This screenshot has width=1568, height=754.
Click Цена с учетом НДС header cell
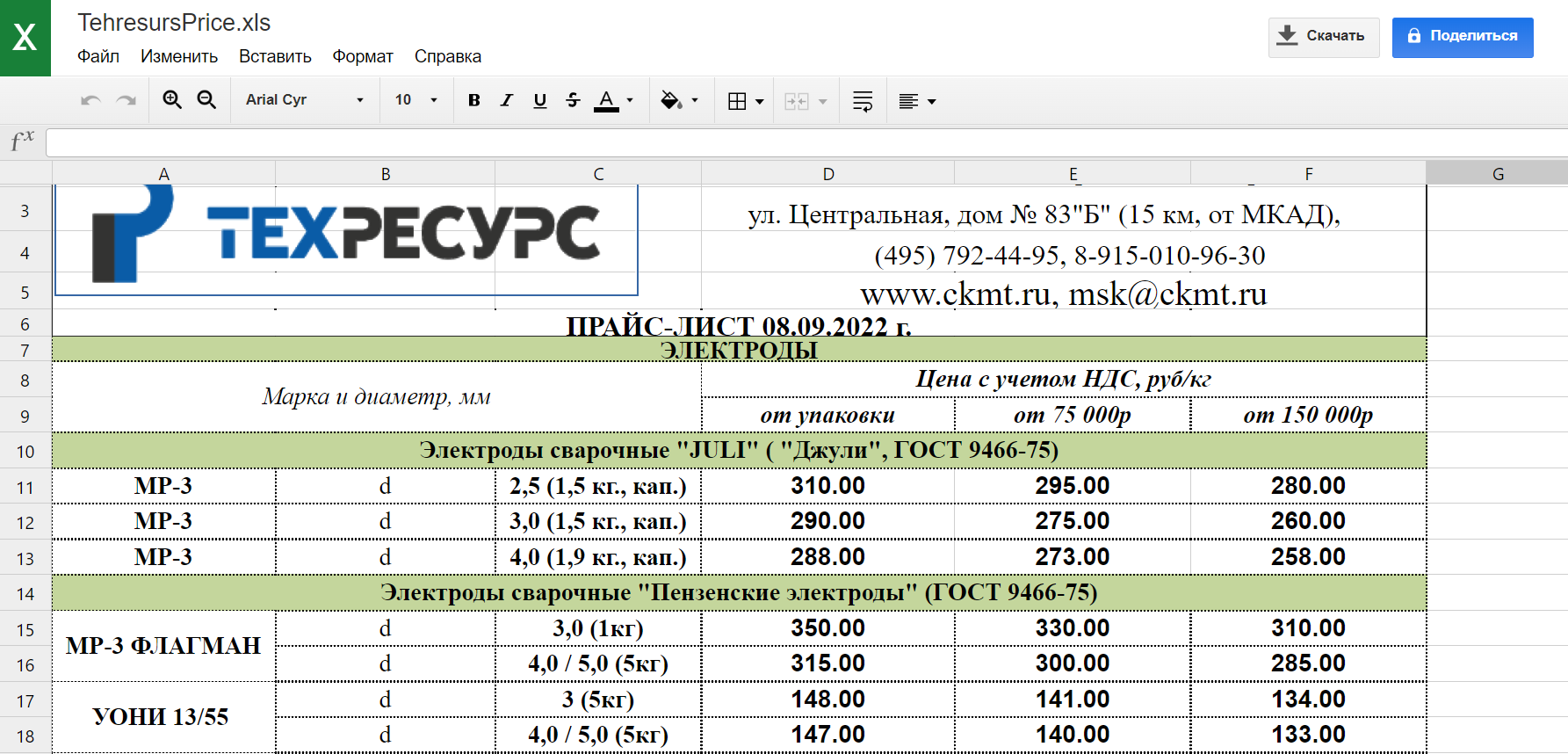click(1064, 379)
